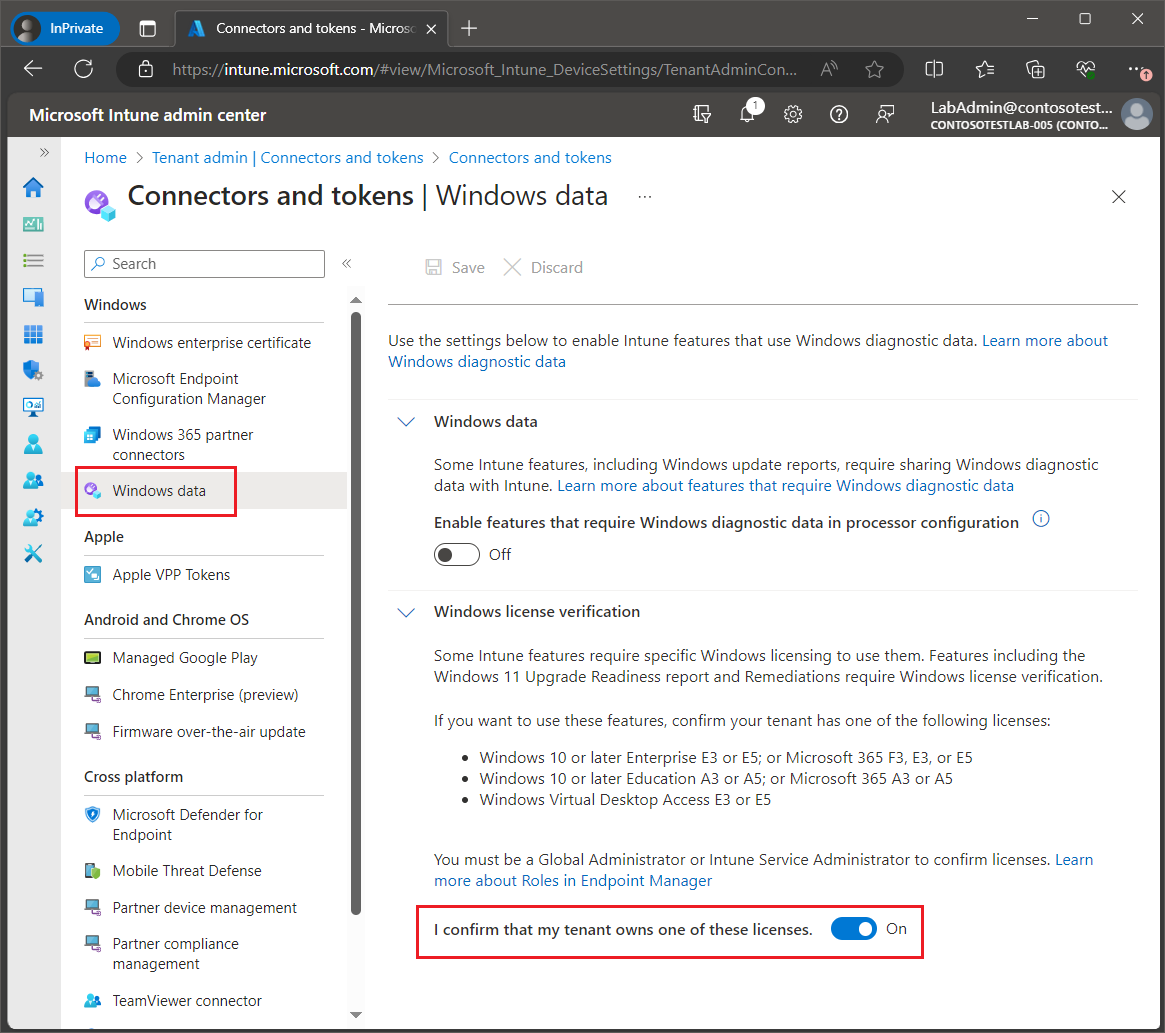The image size is (1165, 1033).
Task: Open a new browser tab plus button
Action: 469,28
